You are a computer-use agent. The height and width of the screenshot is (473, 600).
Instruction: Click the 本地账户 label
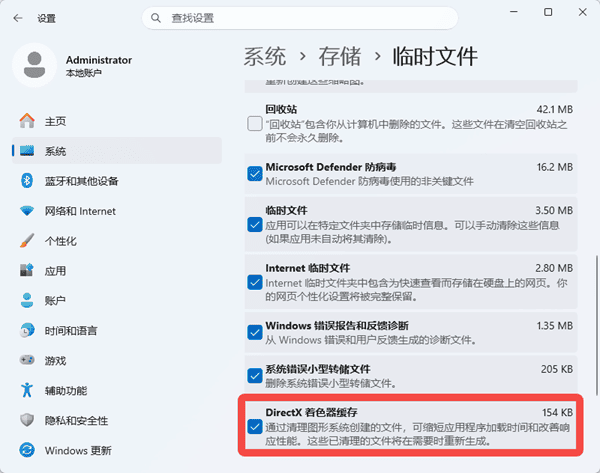point(83,73)
